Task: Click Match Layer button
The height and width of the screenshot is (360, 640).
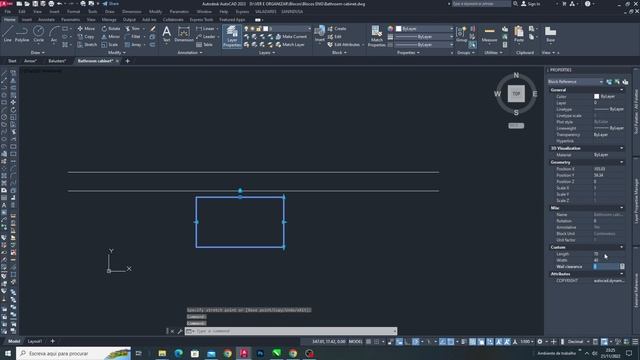Action: (x=290, y=44)
